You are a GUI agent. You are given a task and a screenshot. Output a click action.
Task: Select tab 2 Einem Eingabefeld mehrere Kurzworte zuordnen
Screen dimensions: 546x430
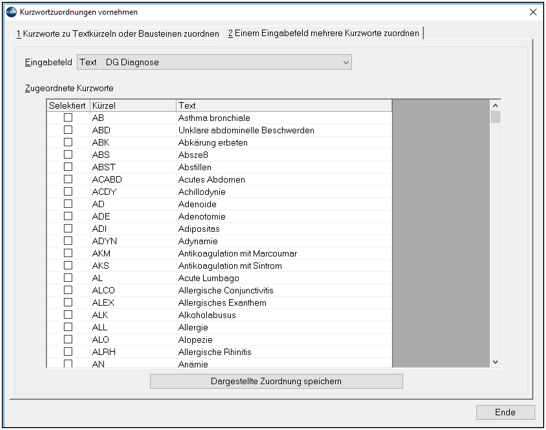(323, 33)
